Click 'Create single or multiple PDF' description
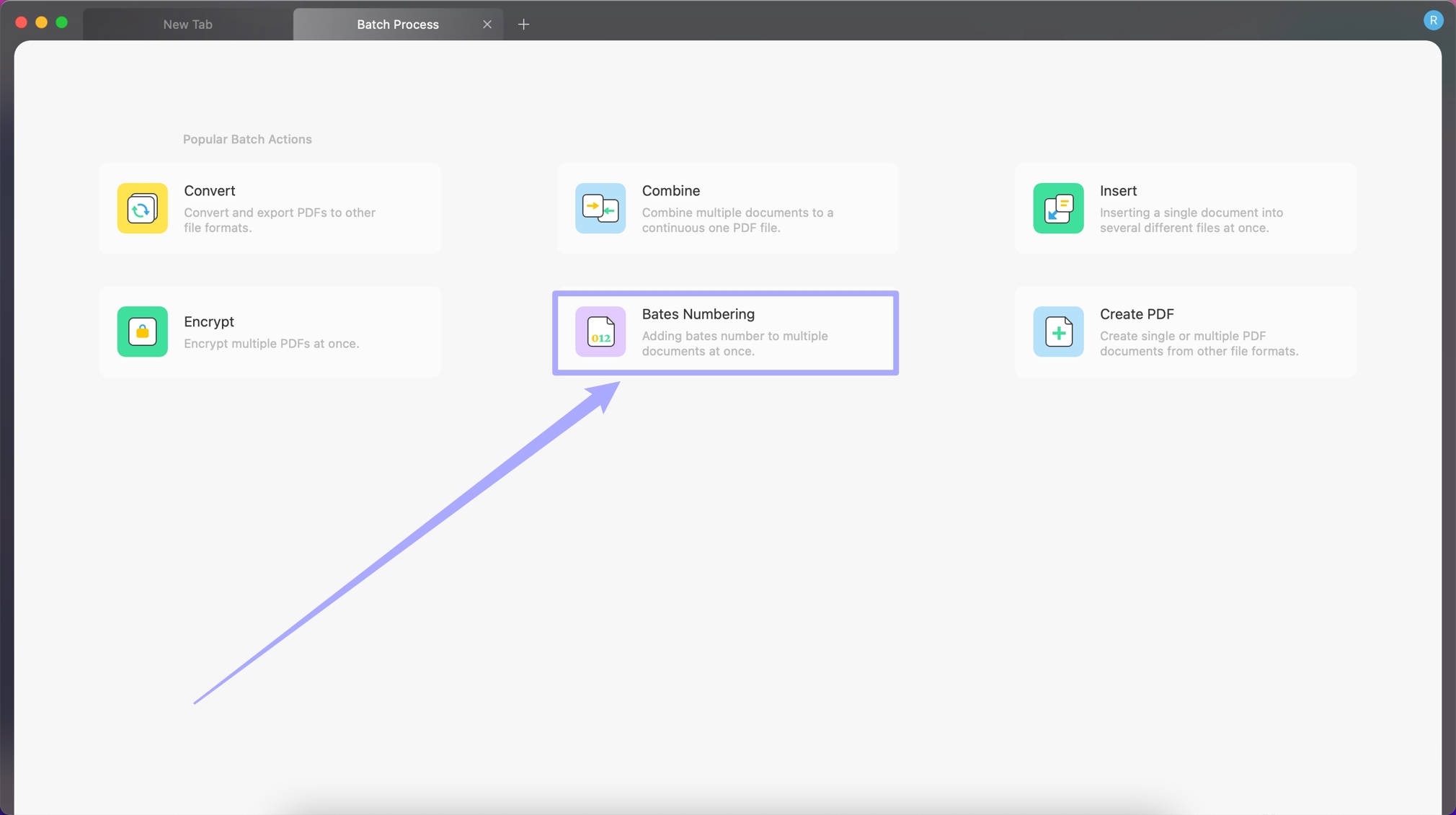 click(x=1199, y=344)
